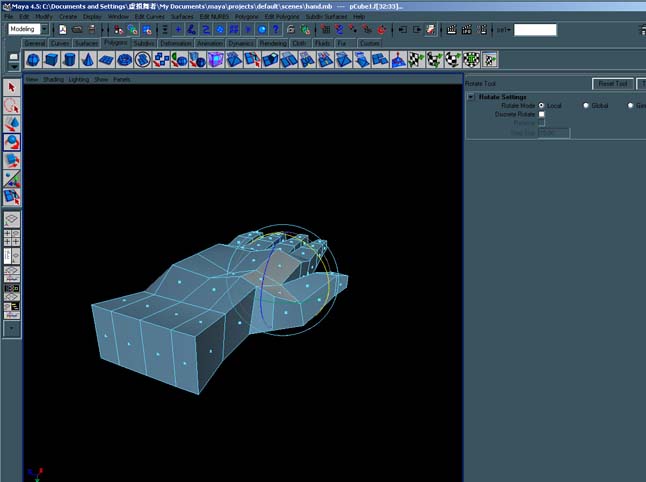
Task: Click the Reset Tool button
Action: click(613, 84)
